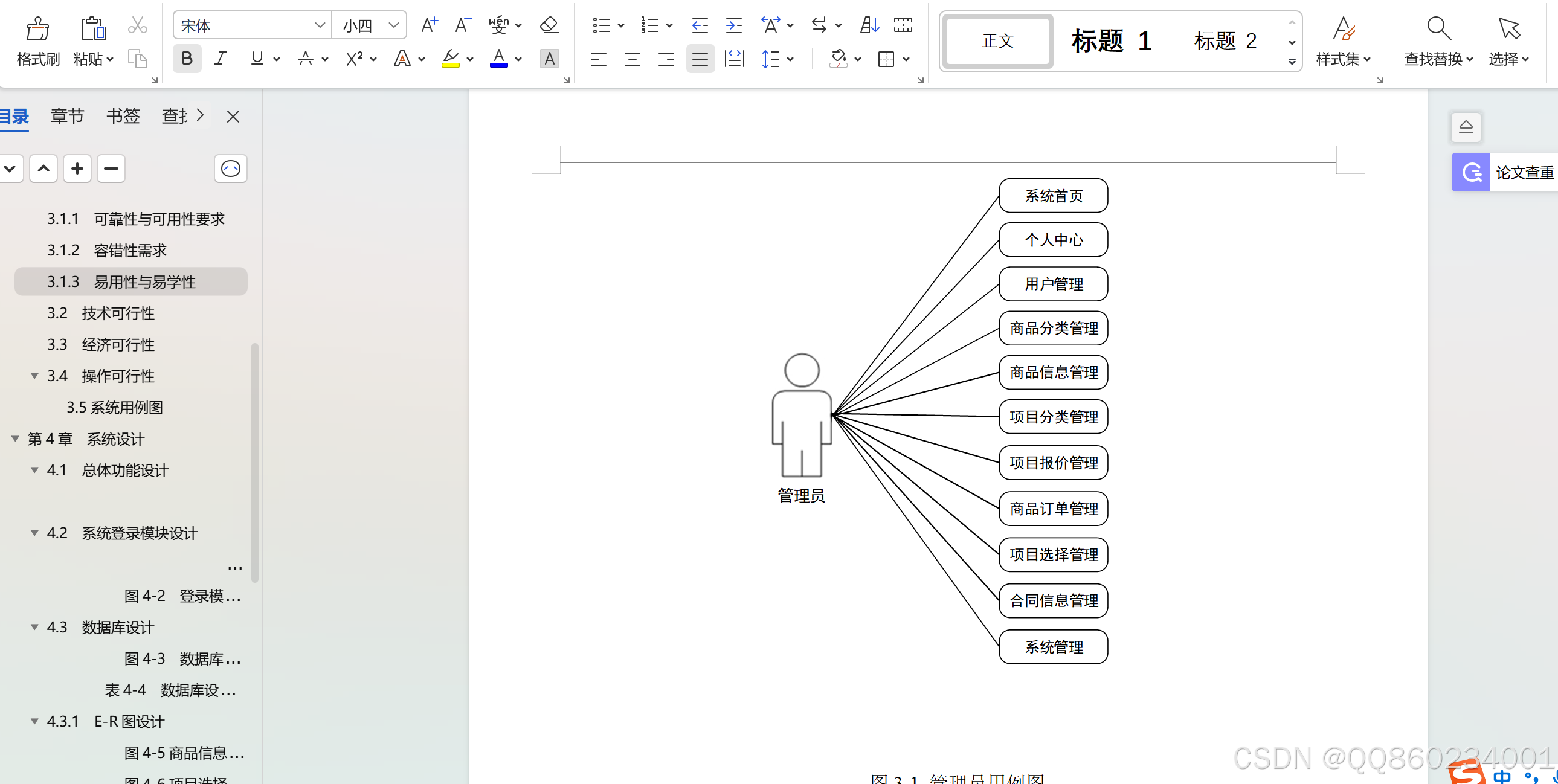Toggle justify alignment button

coord(700,59)
